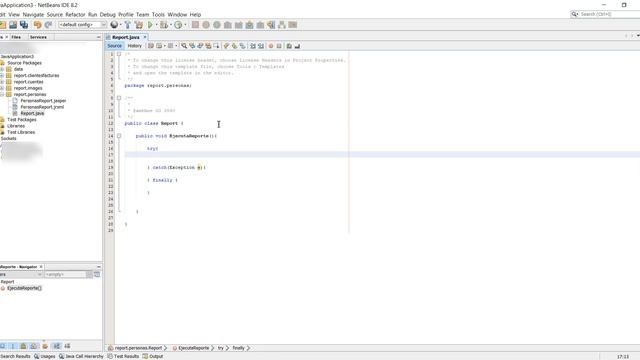This screenshot has height=360, width=640.
Task: Switch to the Files tab
Action: (x=16, y=37)
